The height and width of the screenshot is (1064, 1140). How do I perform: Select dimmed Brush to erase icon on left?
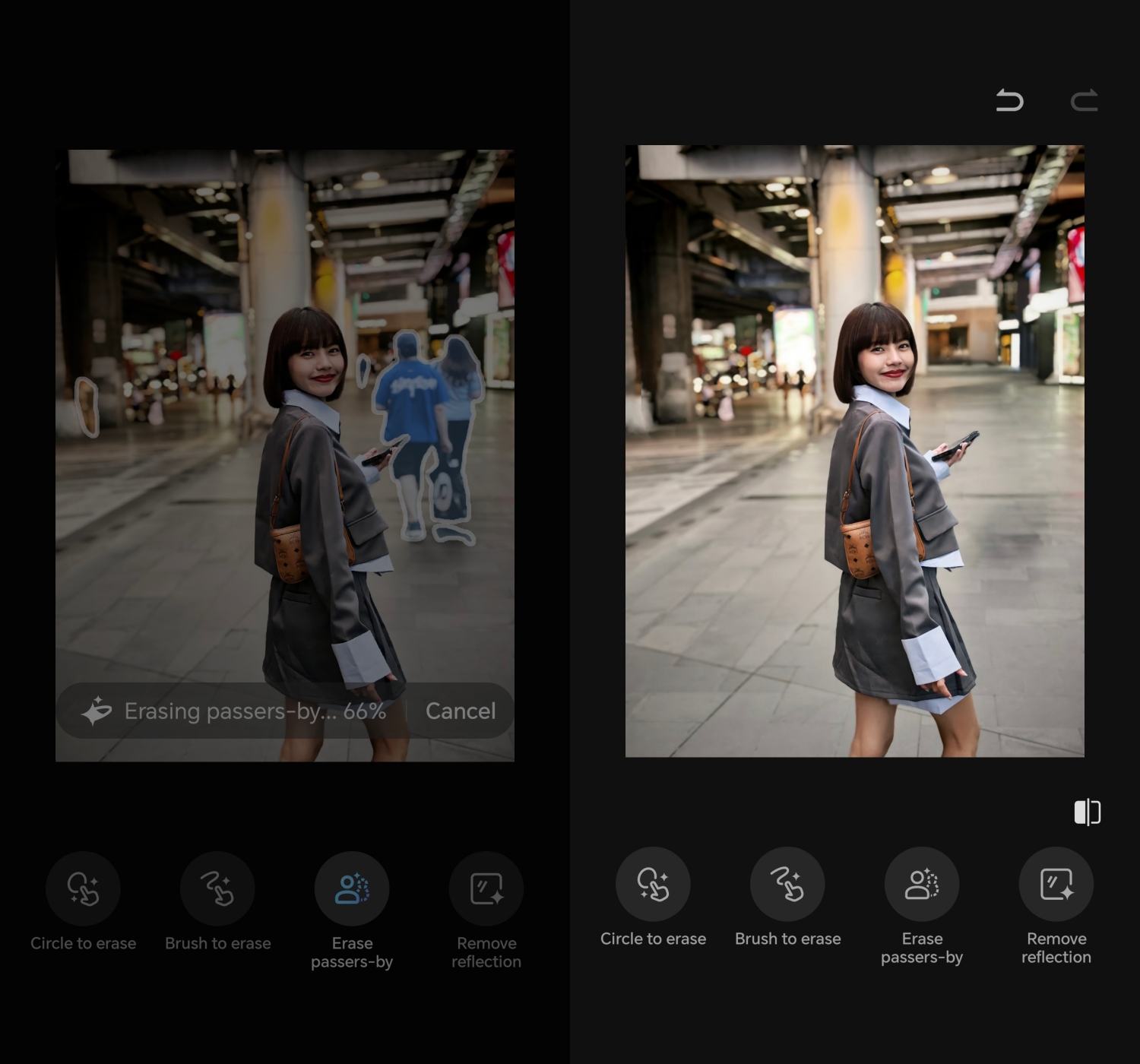click(217, 888)
